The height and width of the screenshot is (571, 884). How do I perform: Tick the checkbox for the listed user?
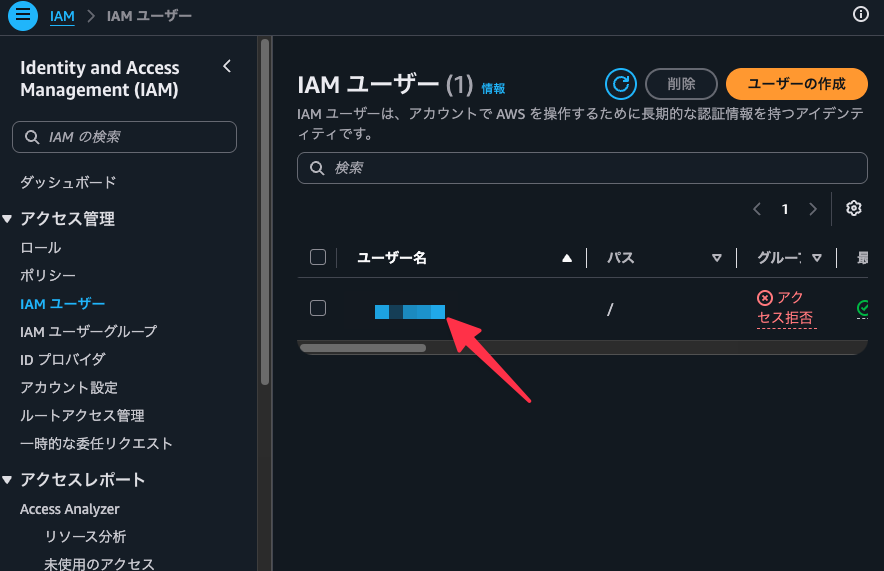click(318, 308)
